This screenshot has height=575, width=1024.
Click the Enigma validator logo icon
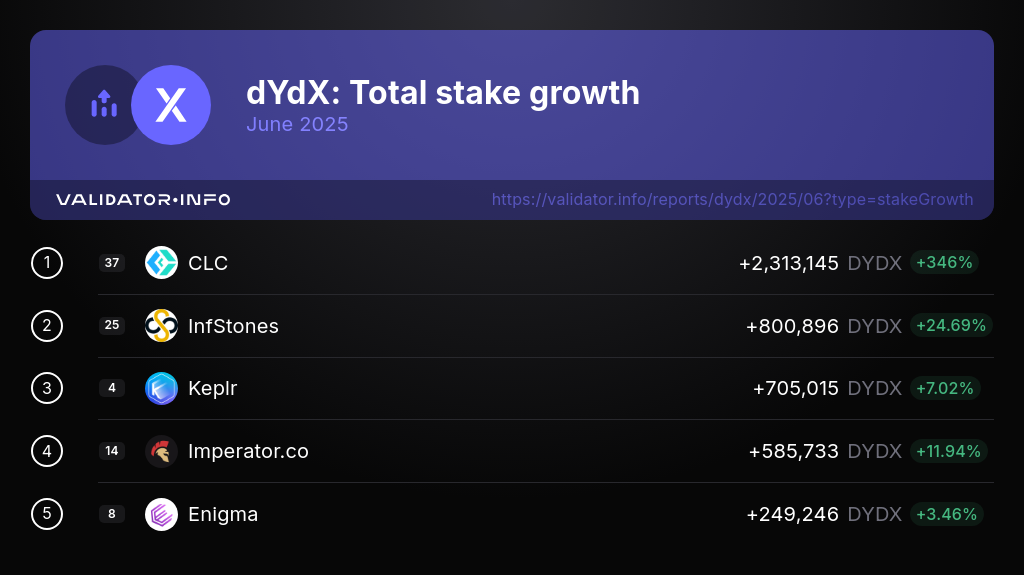[161, 514]
